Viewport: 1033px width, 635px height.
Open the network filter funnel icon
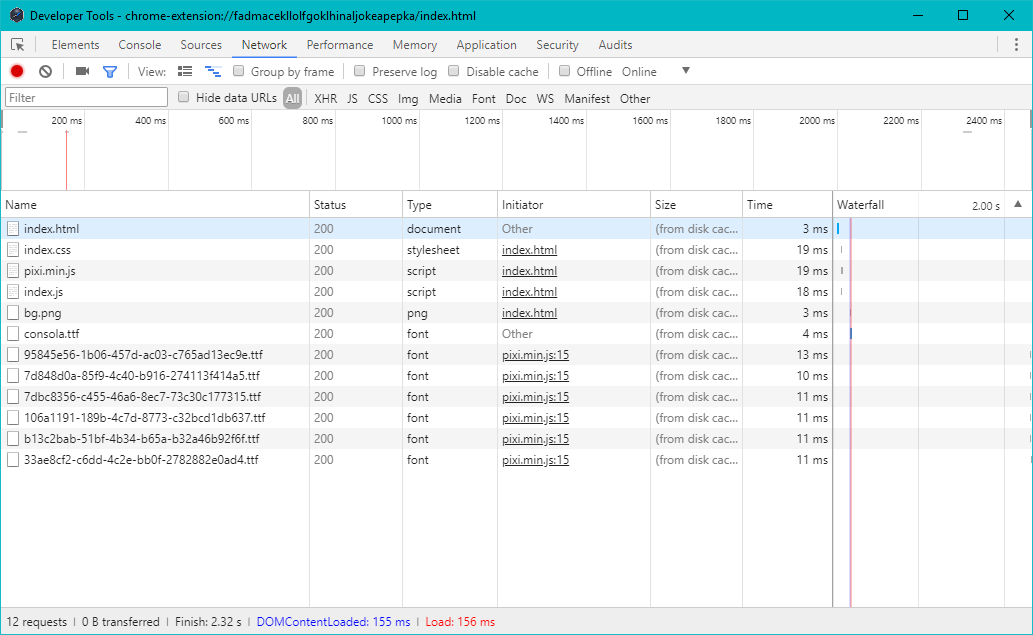click(111, 71)
